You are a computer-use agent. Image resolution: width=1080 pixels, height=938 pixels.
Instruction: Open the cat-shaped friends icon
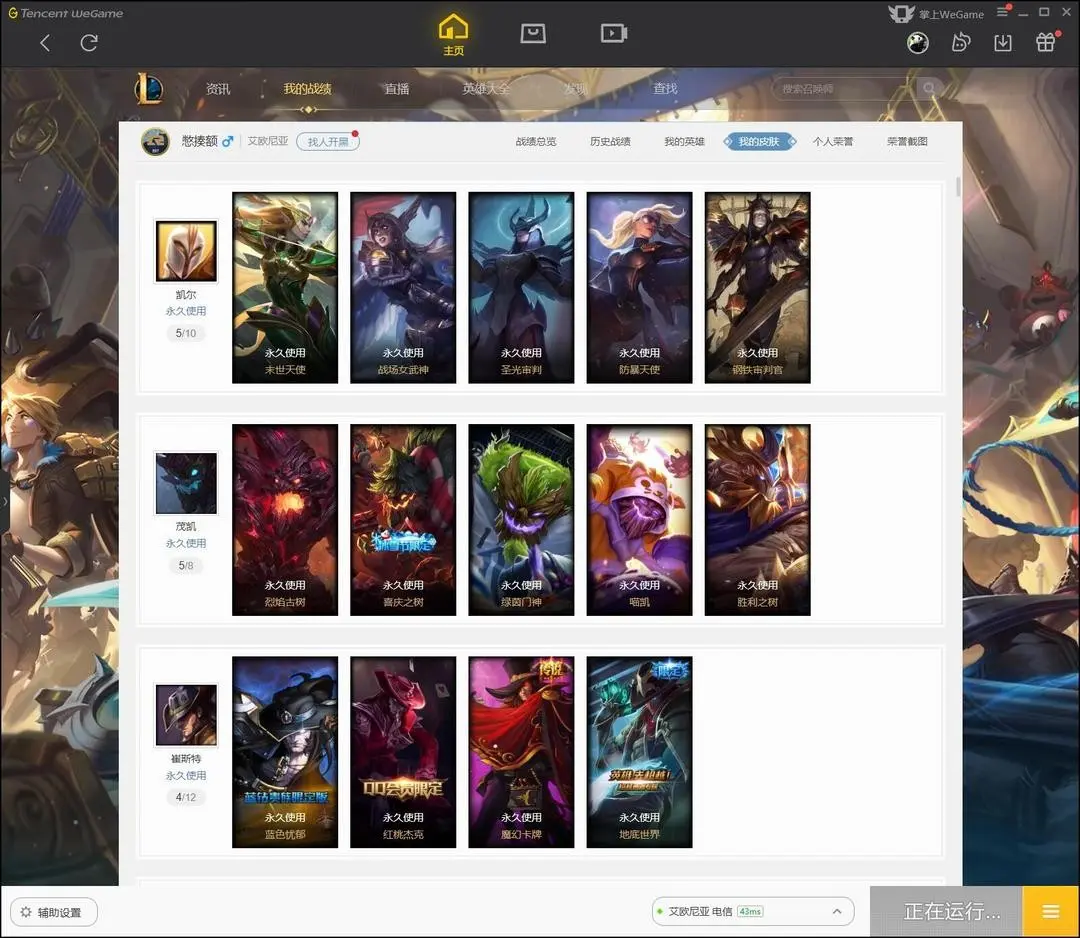click(x=960, y=43)
